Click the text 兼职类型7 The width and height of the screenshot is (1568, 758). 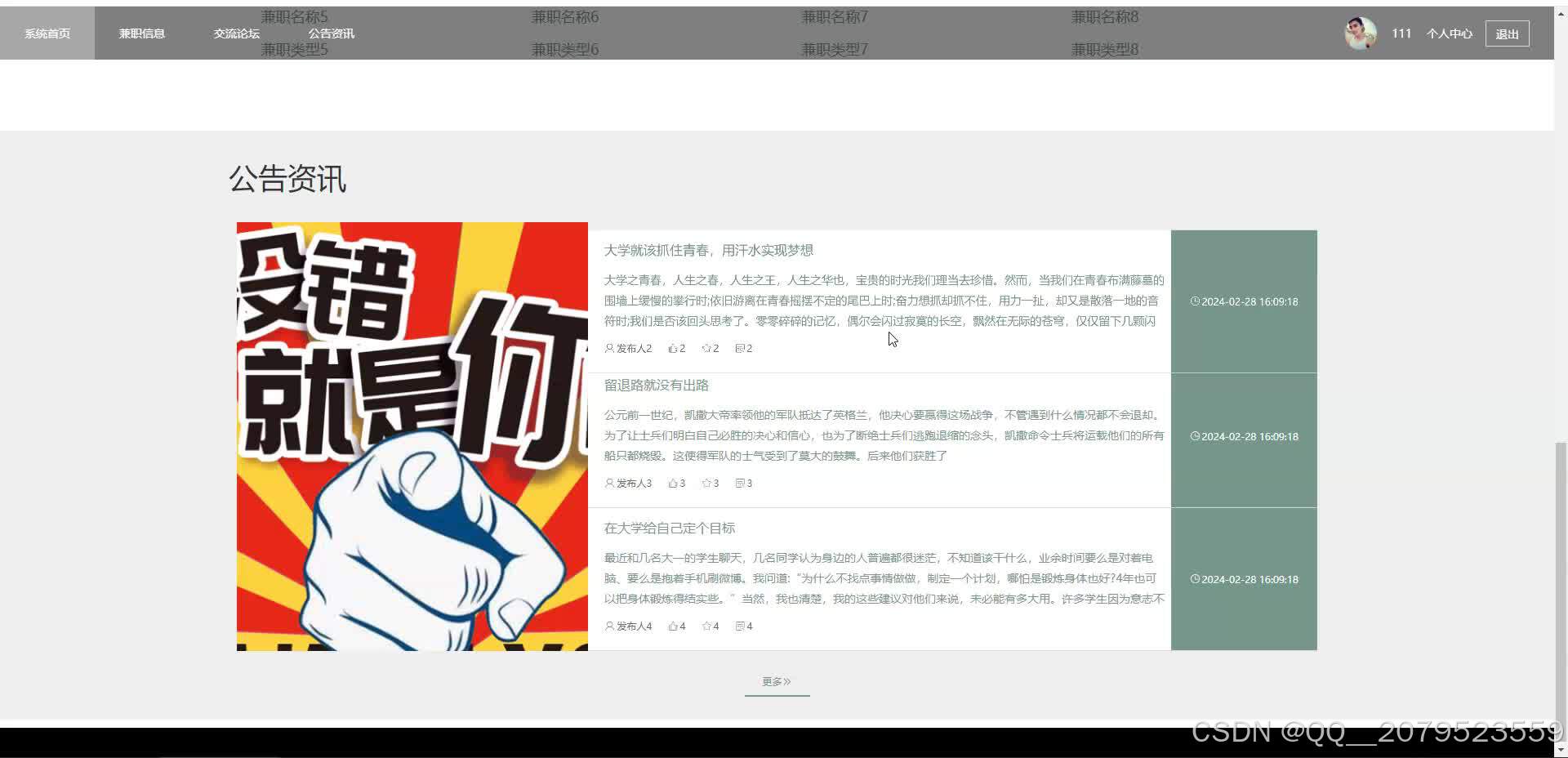click(835, 49)
